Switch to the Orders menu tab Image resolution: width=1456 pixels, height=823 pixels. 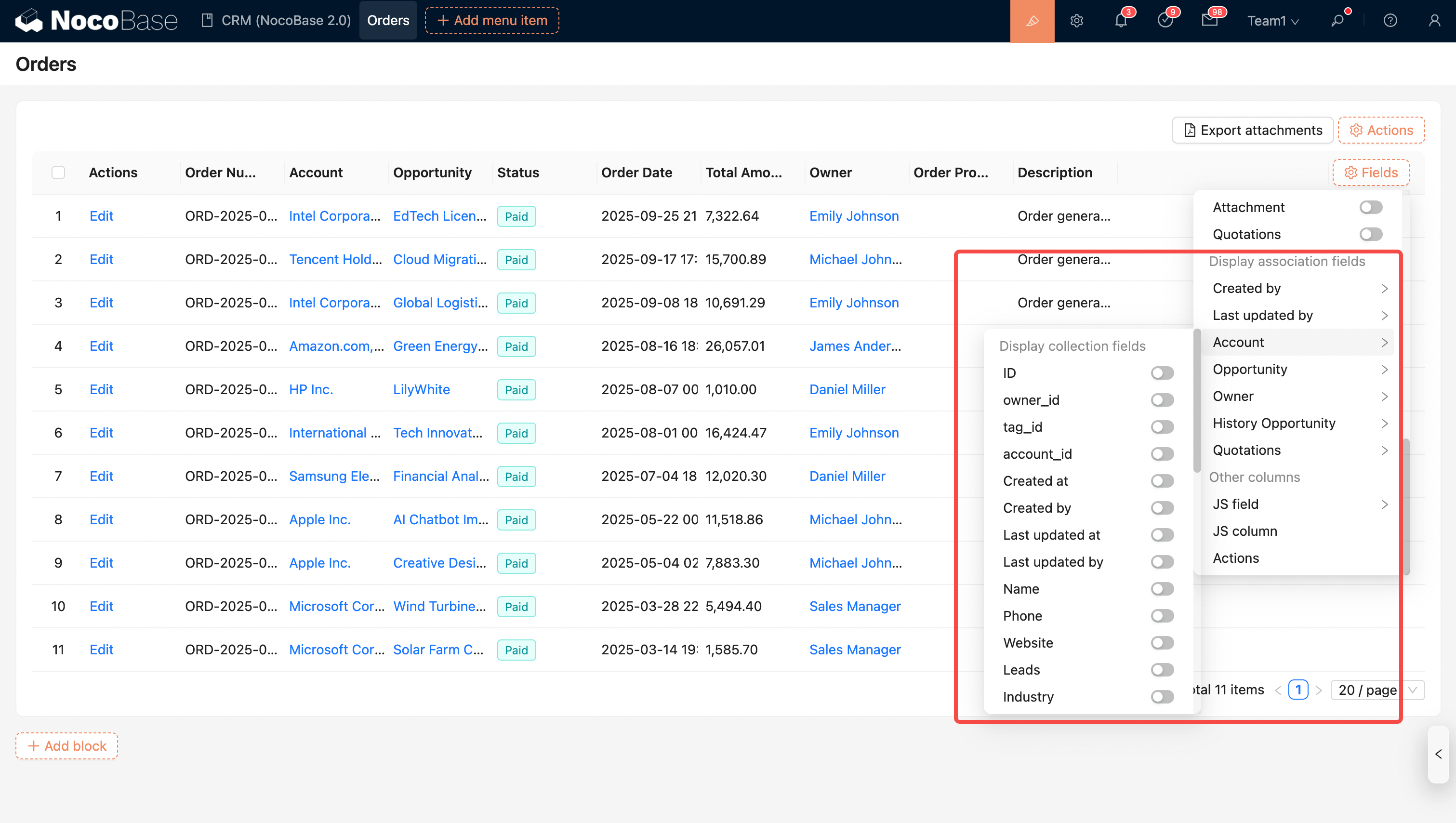pos(388,20)
